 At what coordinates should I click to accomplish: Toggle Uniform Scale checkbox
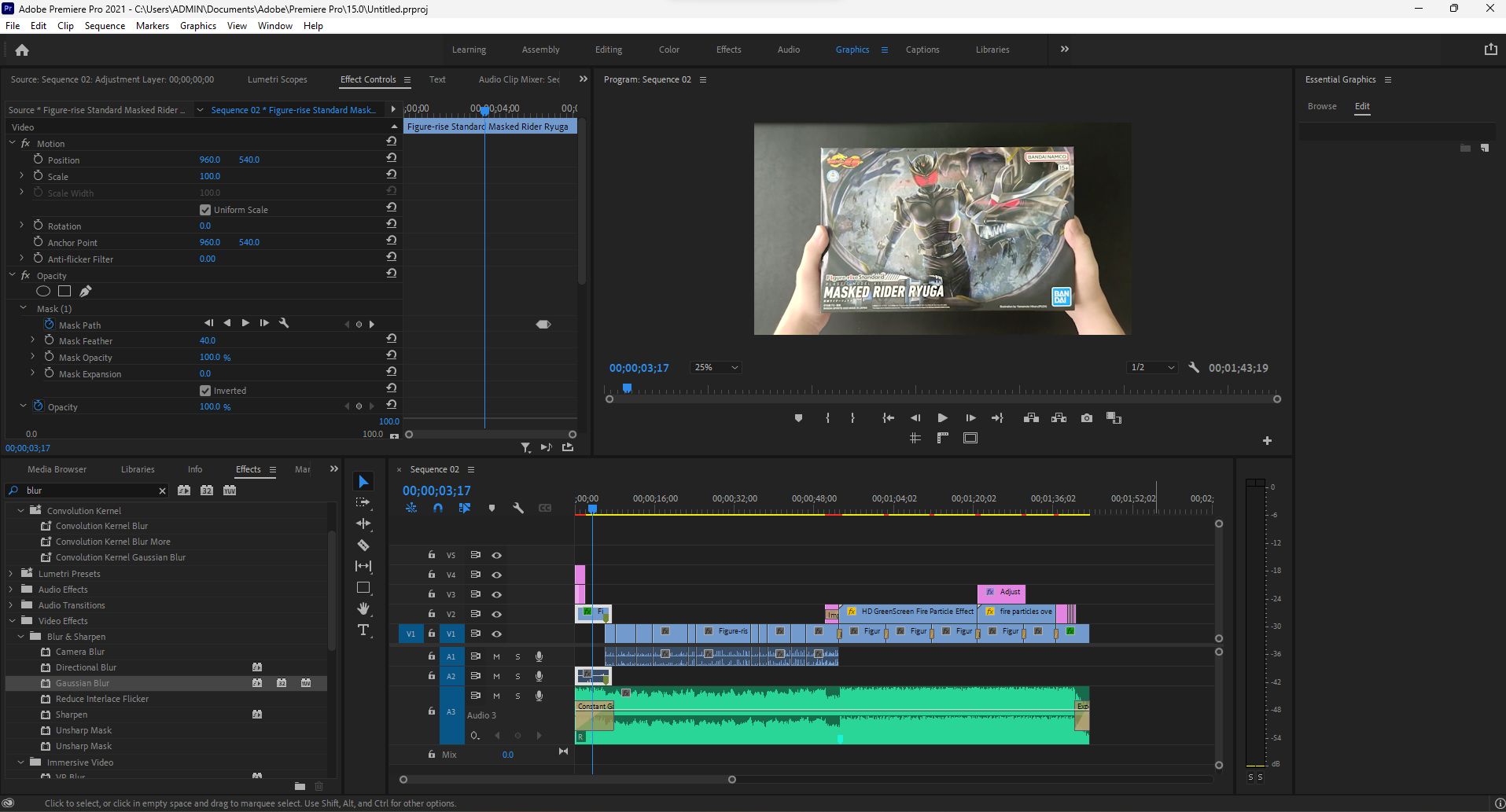click(x=205, y=210)
